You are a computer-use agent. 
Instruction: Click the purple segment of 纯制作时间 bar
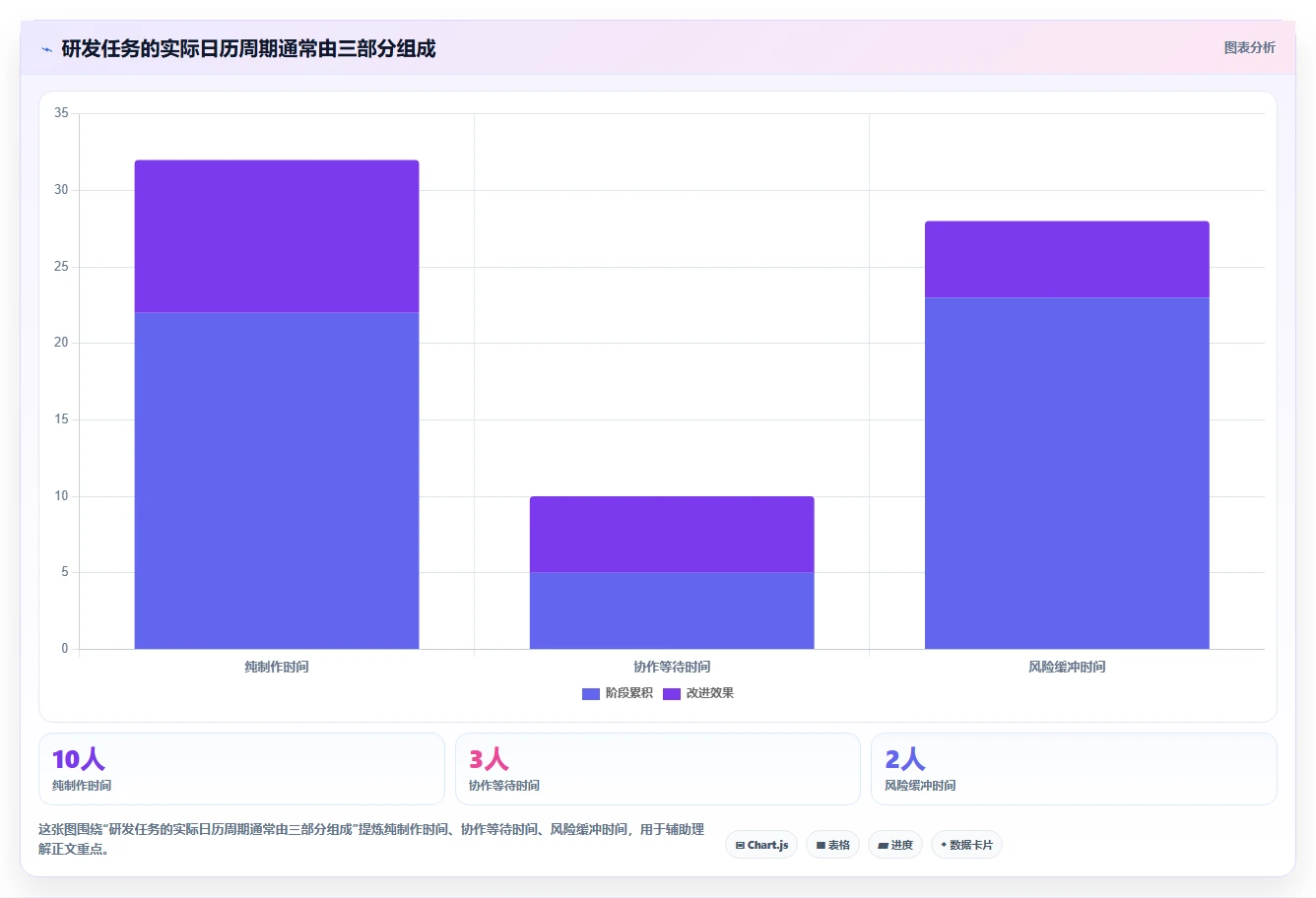point(277,236)
